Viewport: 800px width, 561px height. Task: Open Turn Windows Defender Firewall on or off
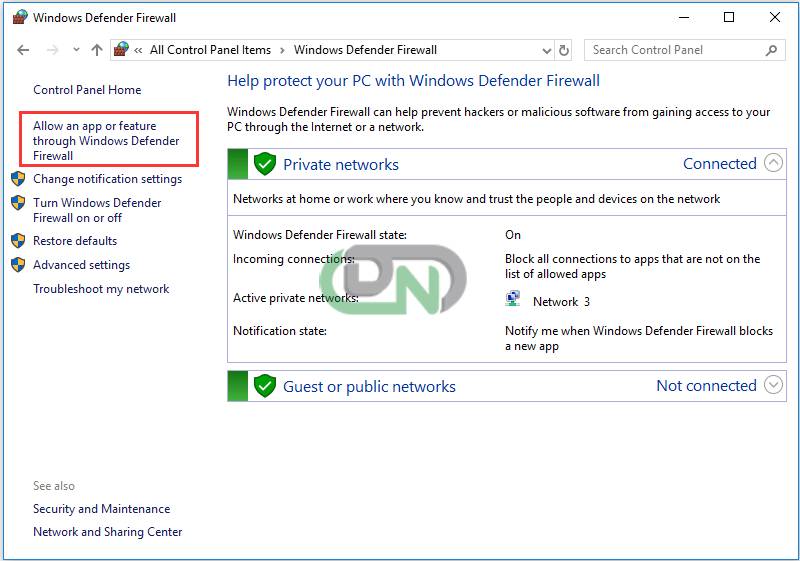pos(97,210)
